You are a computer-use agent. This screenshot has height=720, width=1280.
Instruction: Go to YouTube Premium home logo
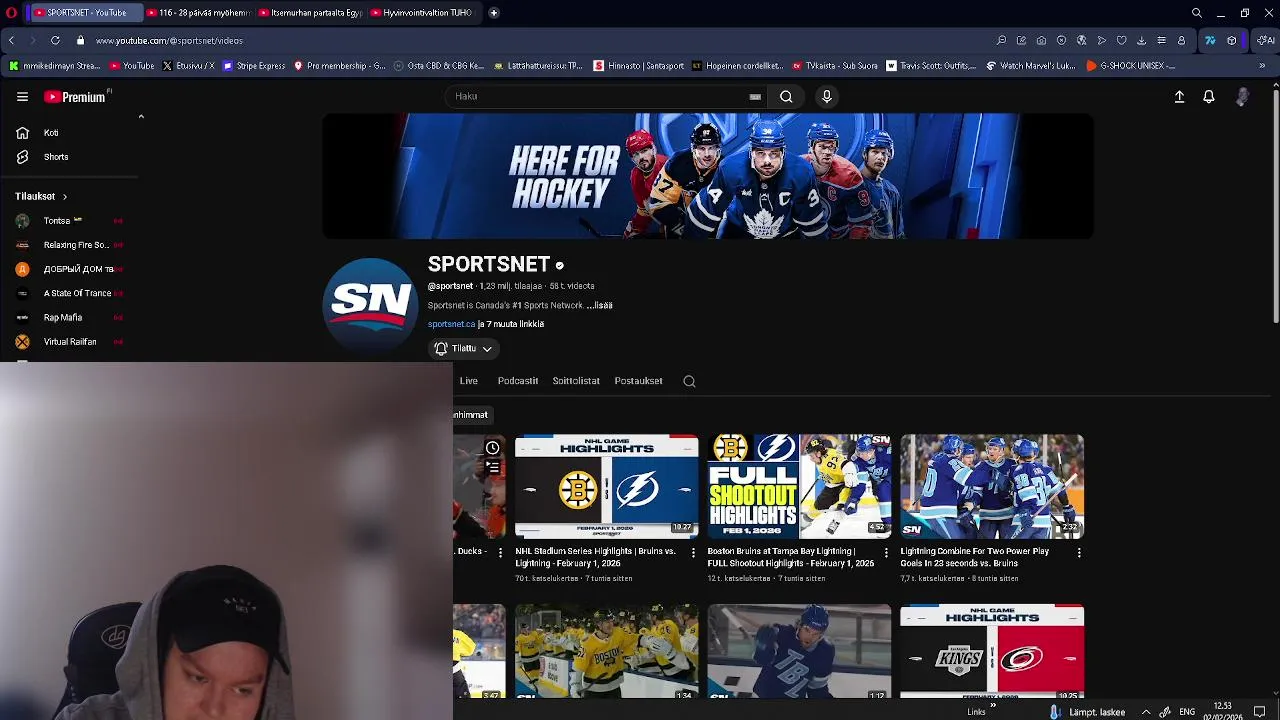pos(75,97)
